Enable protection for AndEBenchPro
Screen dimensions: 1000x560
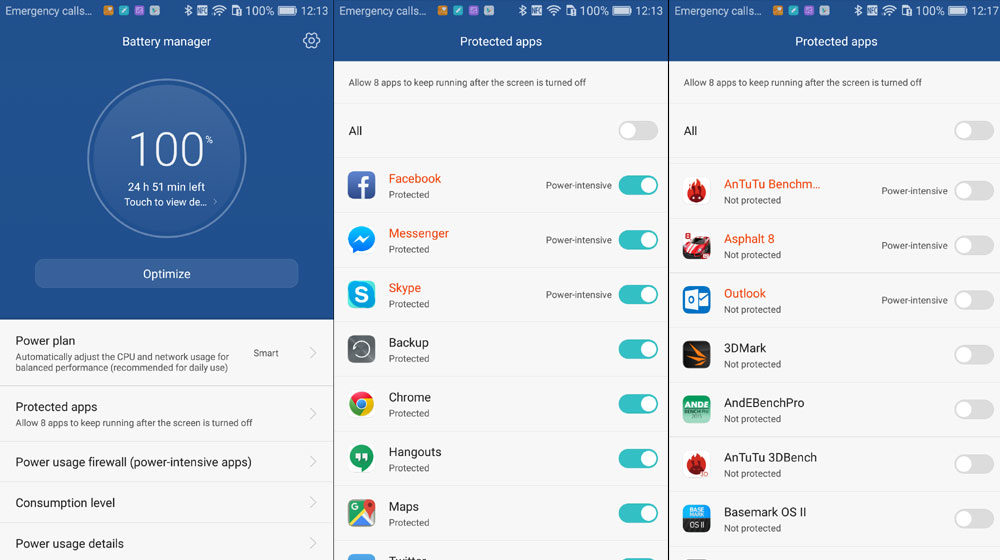click(x=974, y=409)
